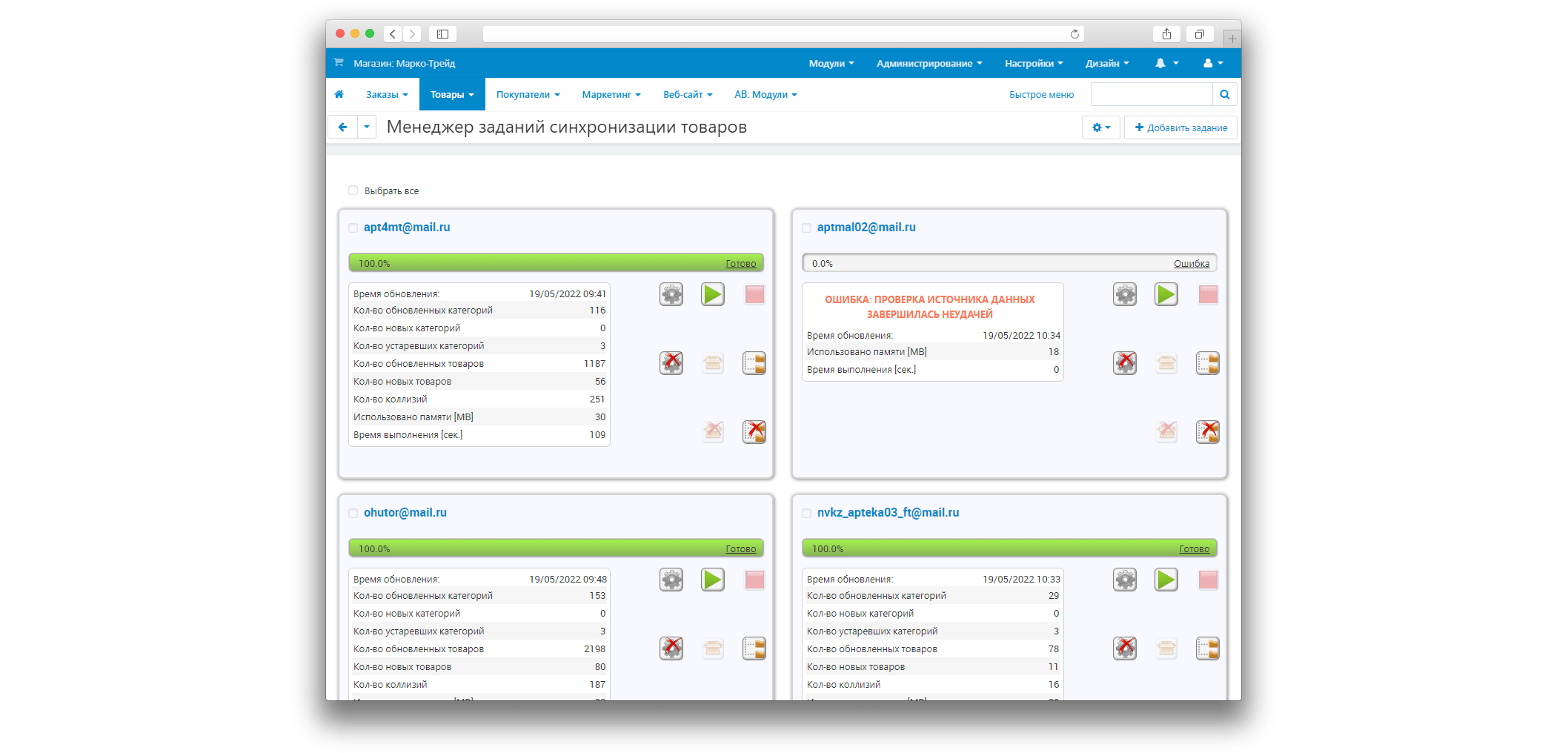Click tree-with-red-cross icon in aptmal02@mail.ru card
The width and height of the screenshot is (1568, 753).
pyautogui.click(x=1208, y=431)
